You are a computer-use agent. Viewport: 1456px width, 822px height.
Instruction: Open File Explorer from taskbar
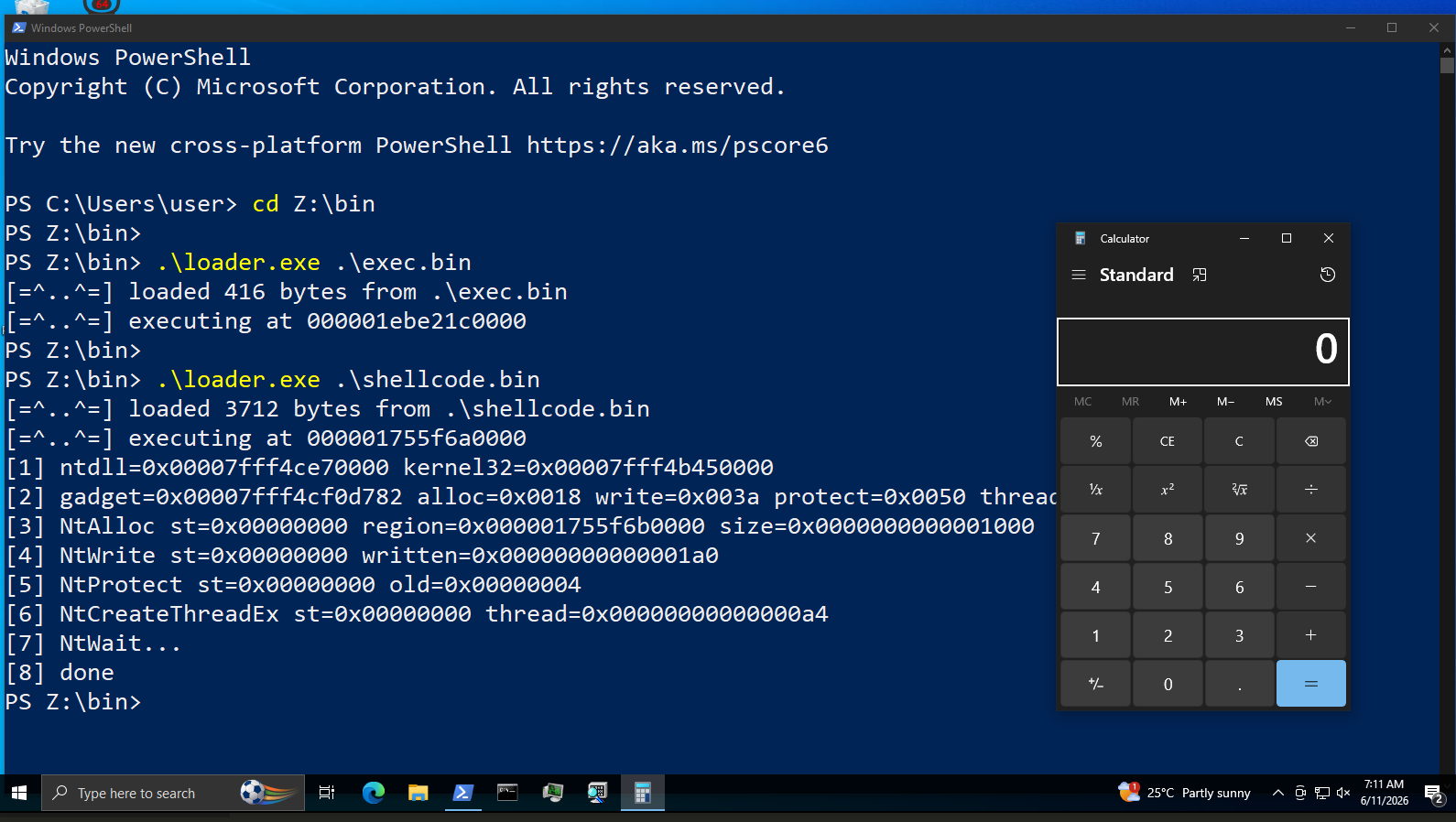pyautogui.click(x=418, y=793)
